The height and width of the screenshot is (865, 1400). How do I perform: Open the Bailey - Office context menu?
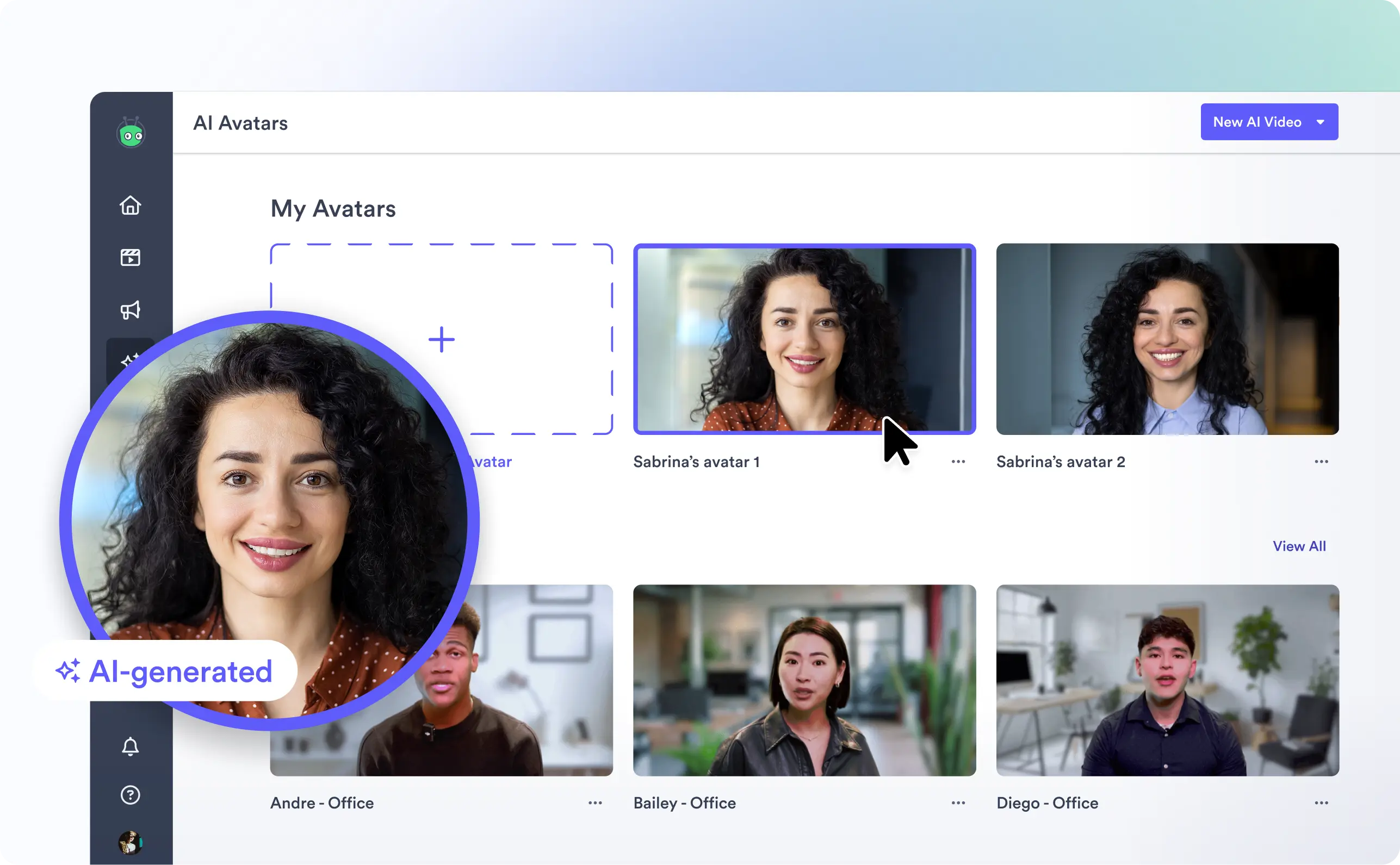[958, 802]
